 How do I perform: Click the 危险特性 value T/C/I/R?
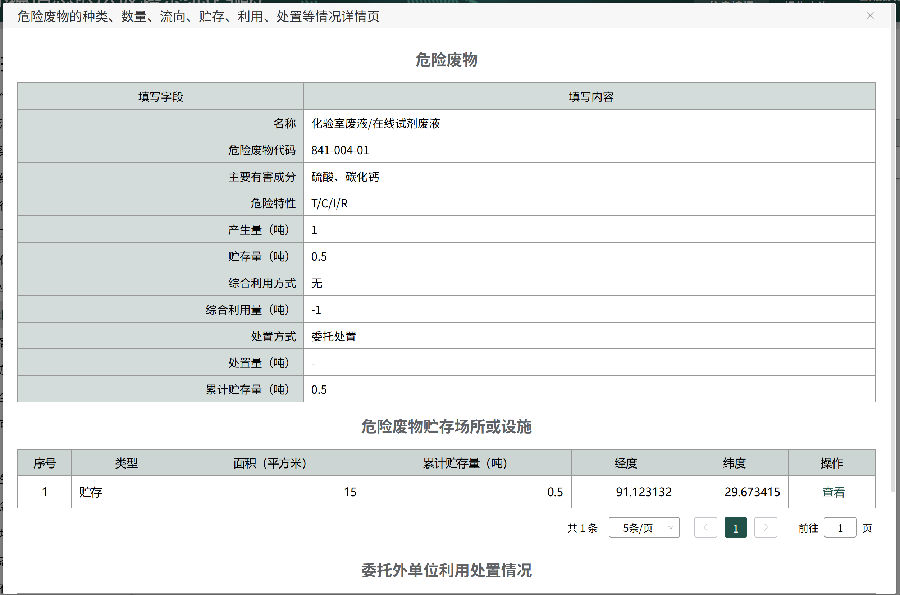pyautogui.click(x=330, y=203)
